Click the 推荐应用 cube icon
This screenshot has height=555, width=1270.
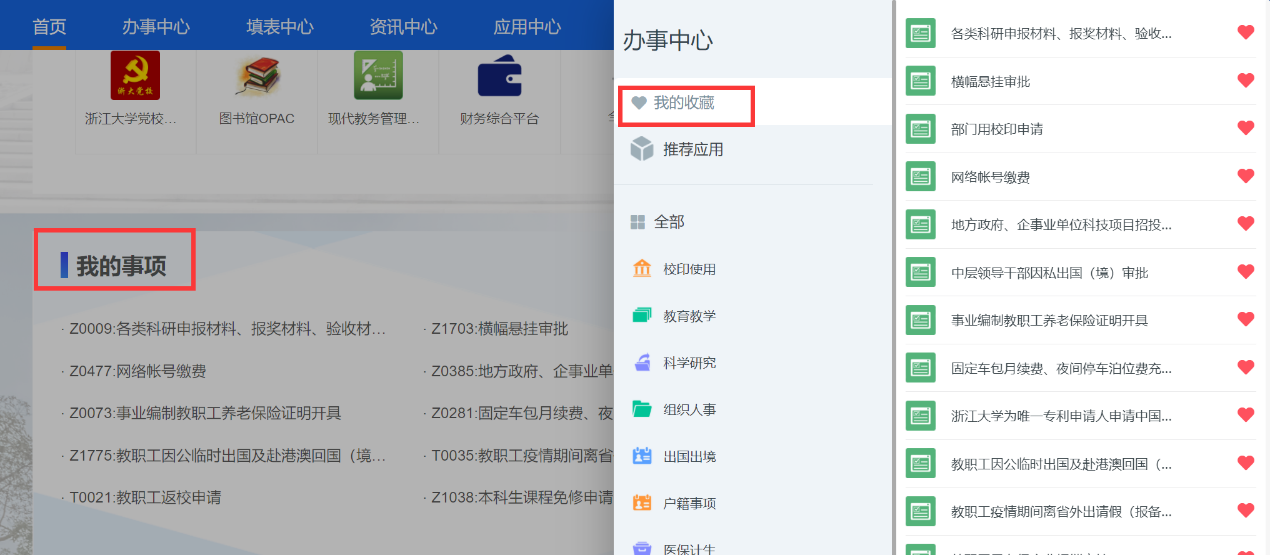642,149
